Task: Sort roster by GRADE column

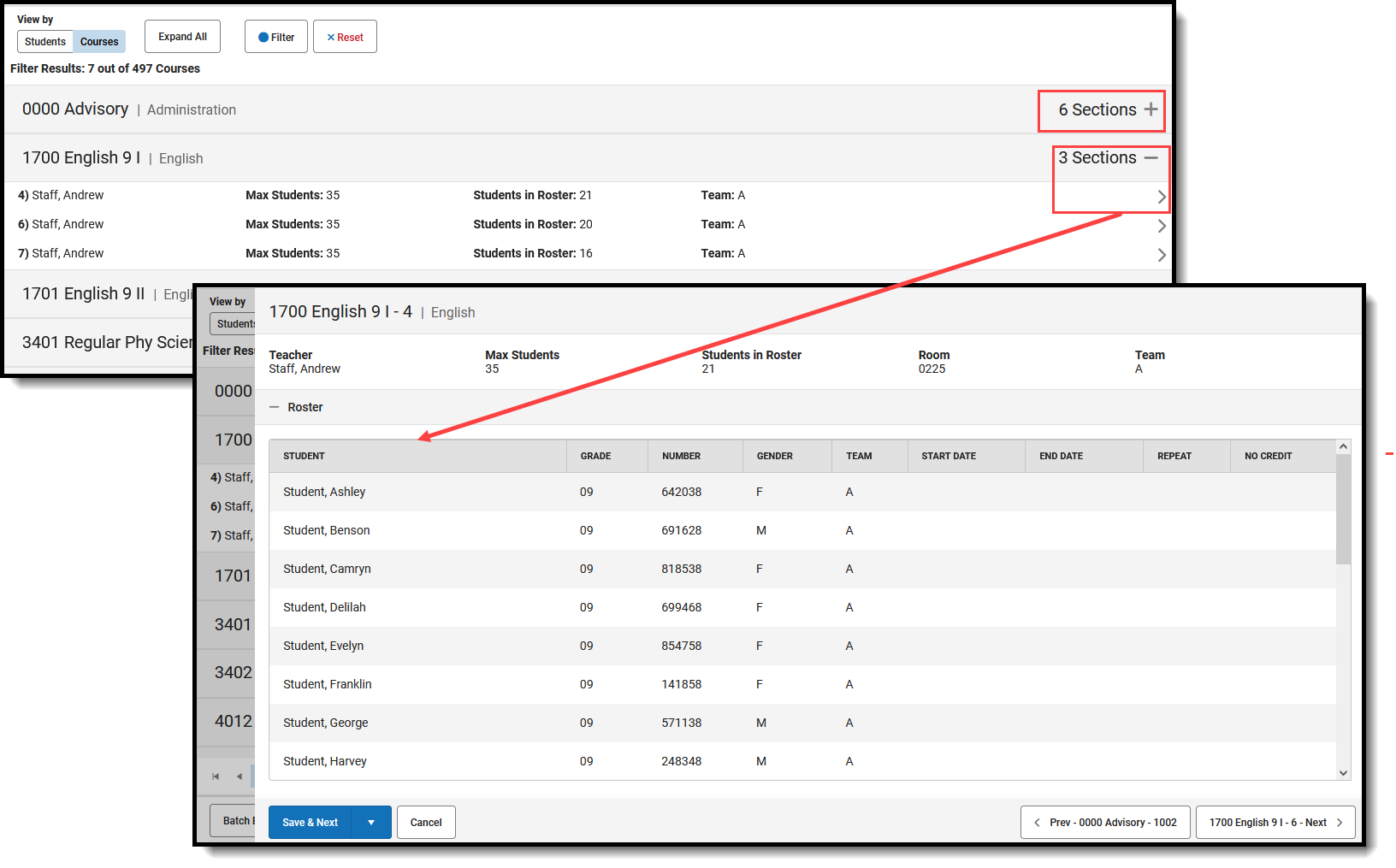Action: click(x=606, y=456)
